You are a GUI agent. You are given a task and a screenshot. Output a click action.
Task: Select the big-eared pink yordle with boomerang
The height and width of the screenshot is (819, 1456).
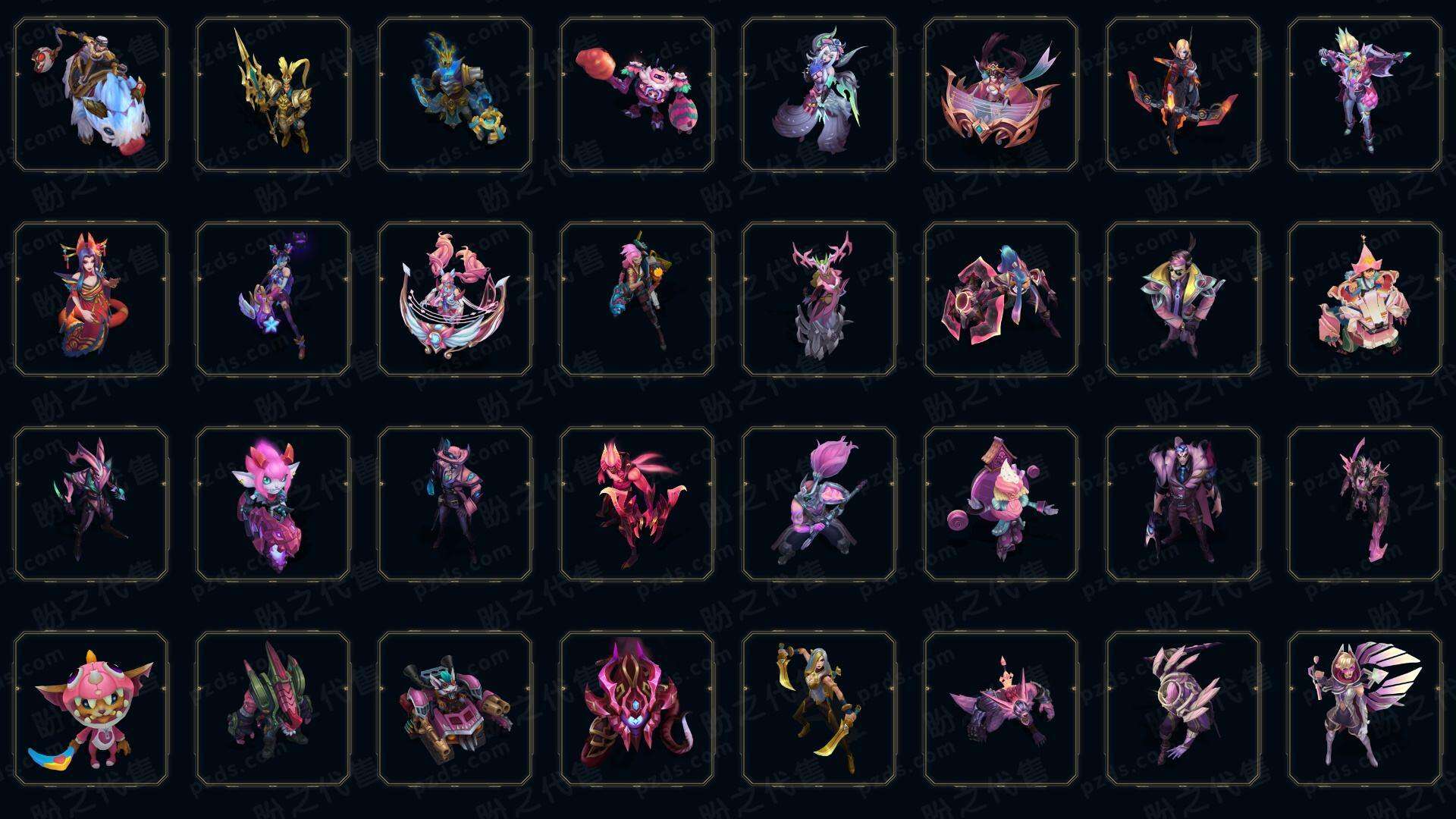(91, 708)
